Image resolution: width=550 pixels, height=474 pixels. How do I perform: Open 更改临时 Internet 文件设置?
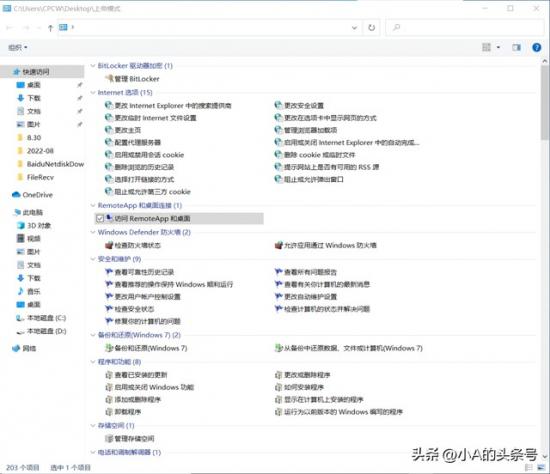pyautogui.click(x=150, y=118)
